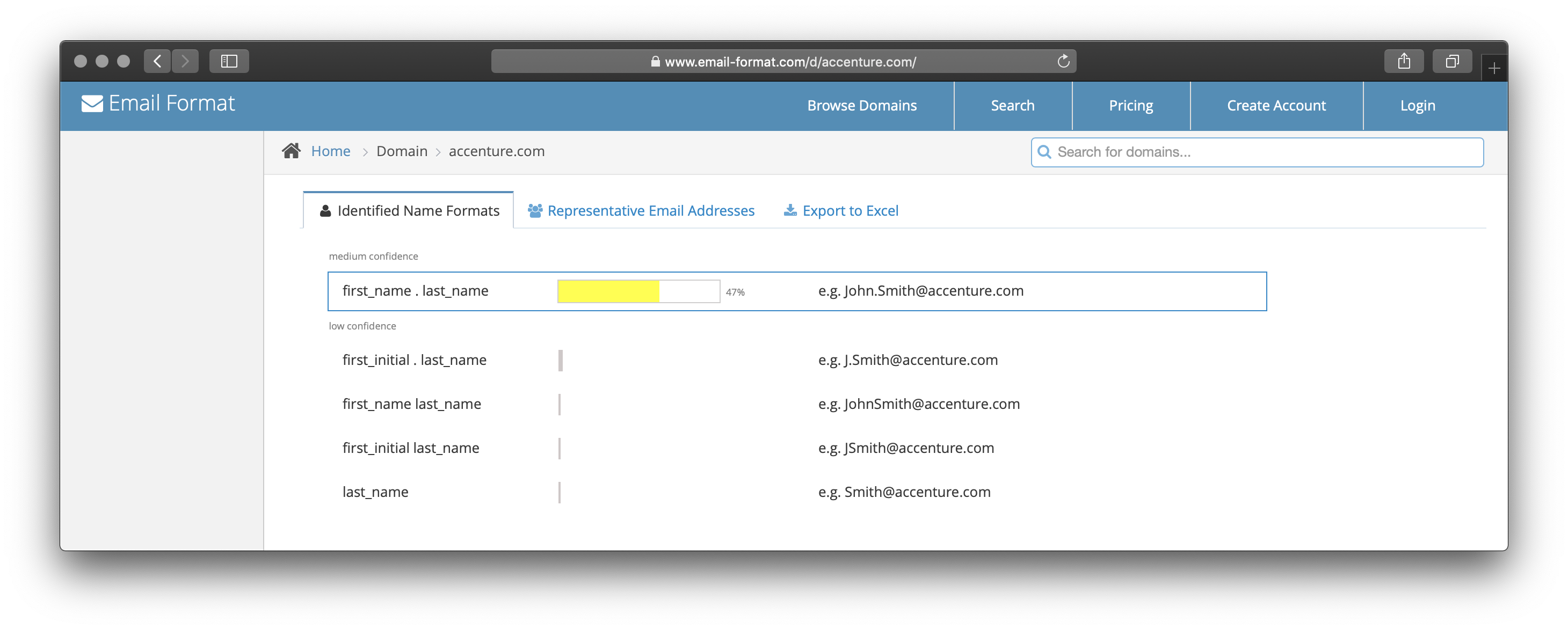
Task: Click the people icon beside Representative Email Addresses
Action: 535,211
